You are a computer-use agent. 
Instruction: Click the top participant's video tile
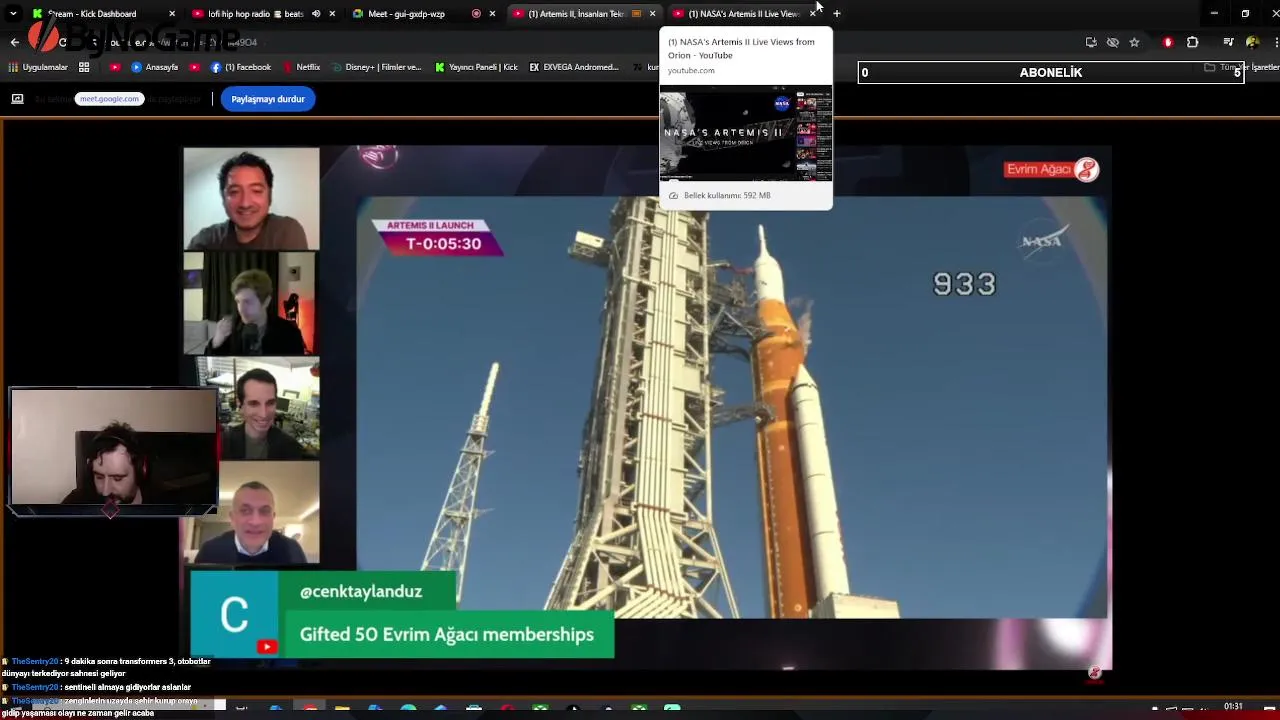[x=251, y=198]
